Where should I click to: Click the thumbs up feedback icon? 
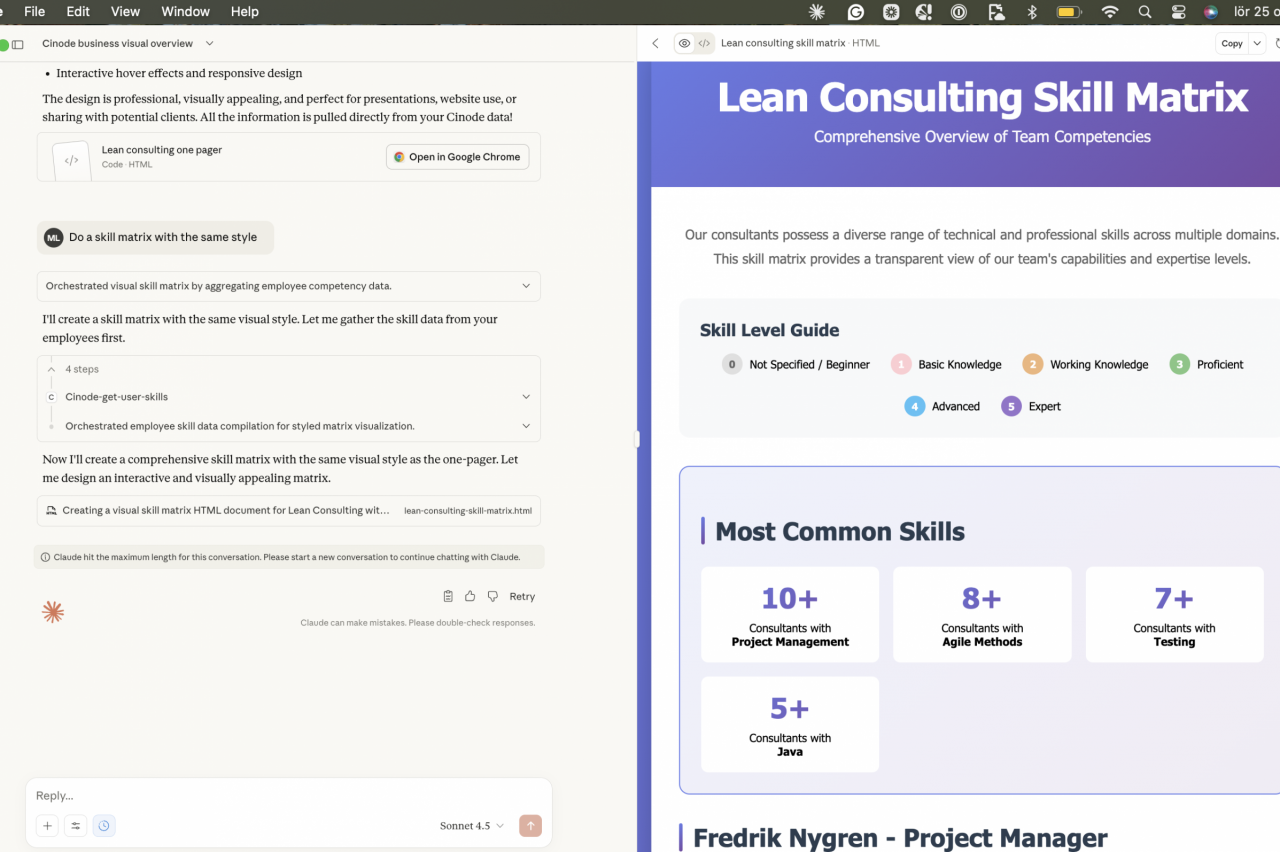click(x=470, y=596)
